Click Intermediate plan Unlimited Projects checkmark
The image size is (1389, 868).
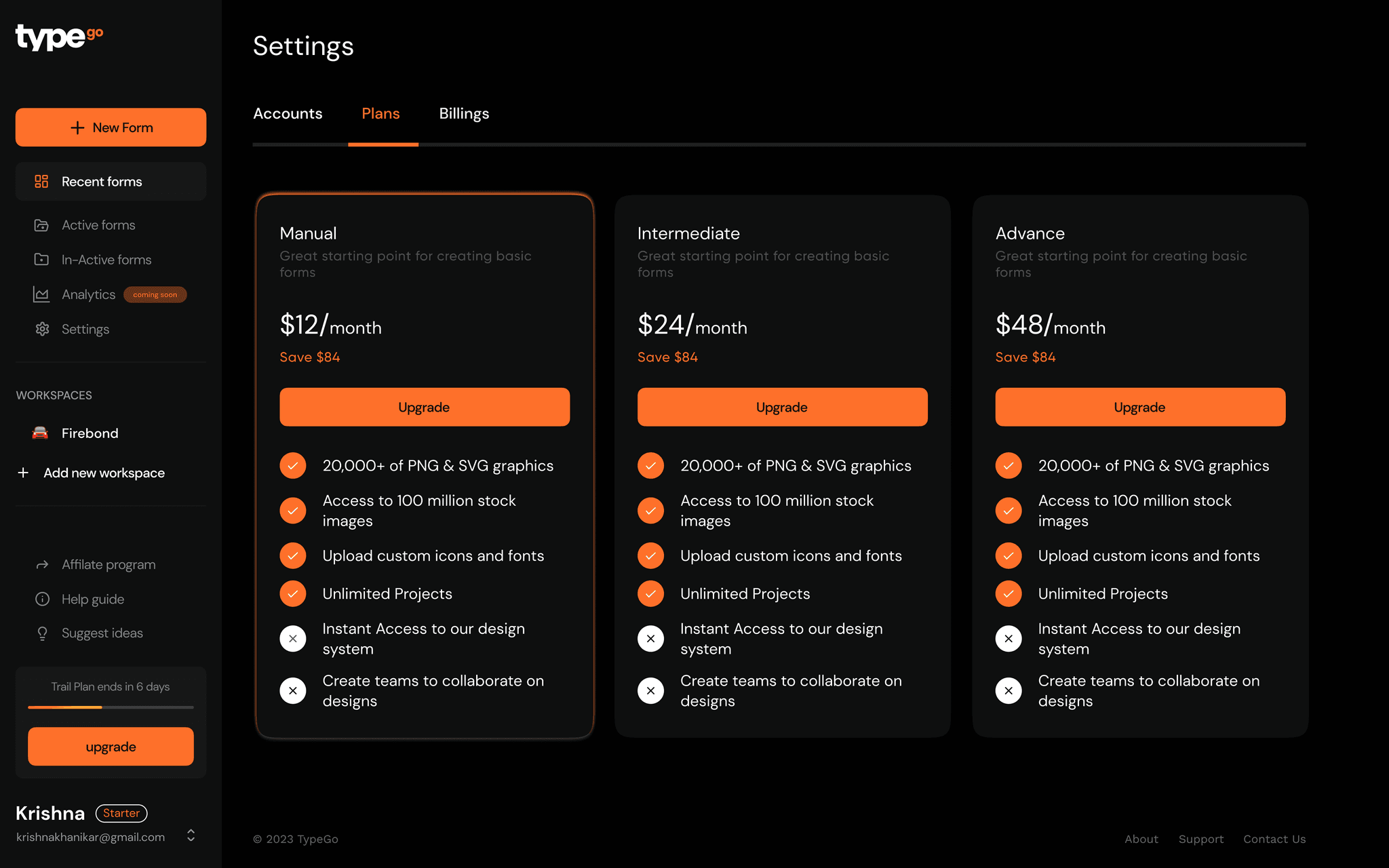tap(651, 594)
